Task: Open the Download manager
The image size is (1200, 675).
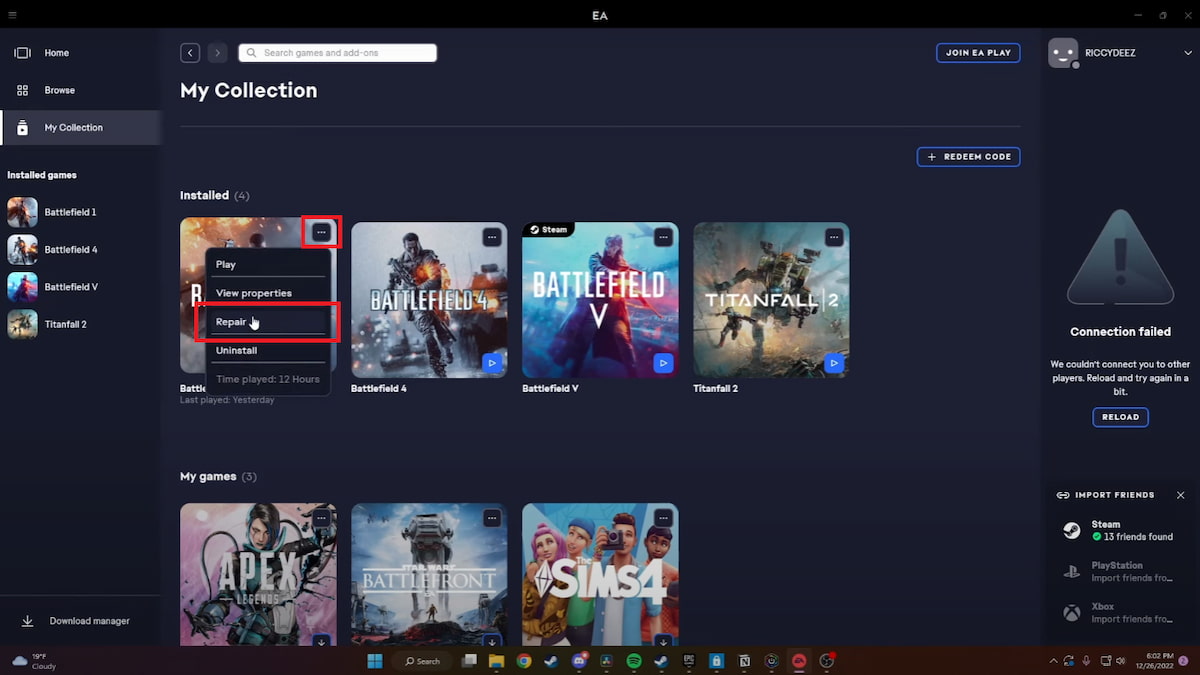Action: (75, 620)
